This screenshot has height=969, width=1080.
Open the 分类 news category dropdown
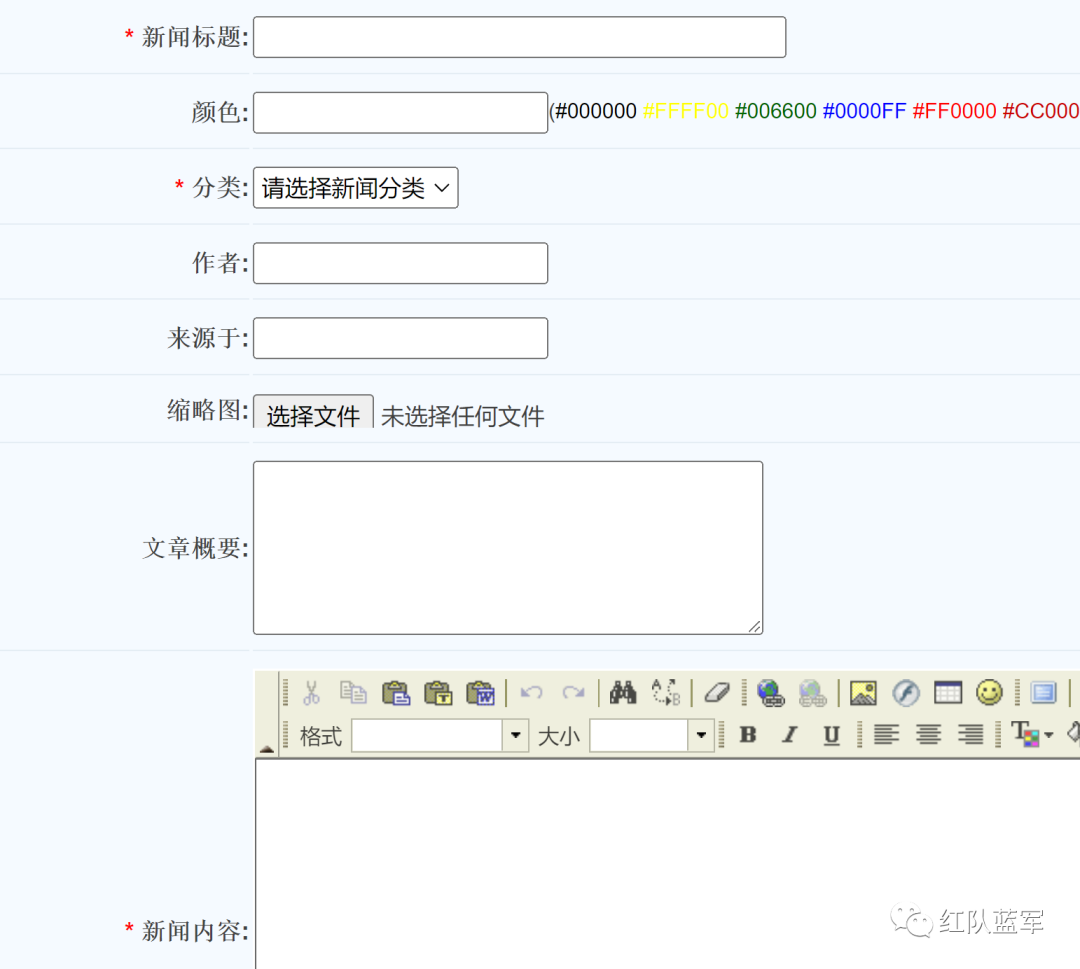[x=355, y=187]
